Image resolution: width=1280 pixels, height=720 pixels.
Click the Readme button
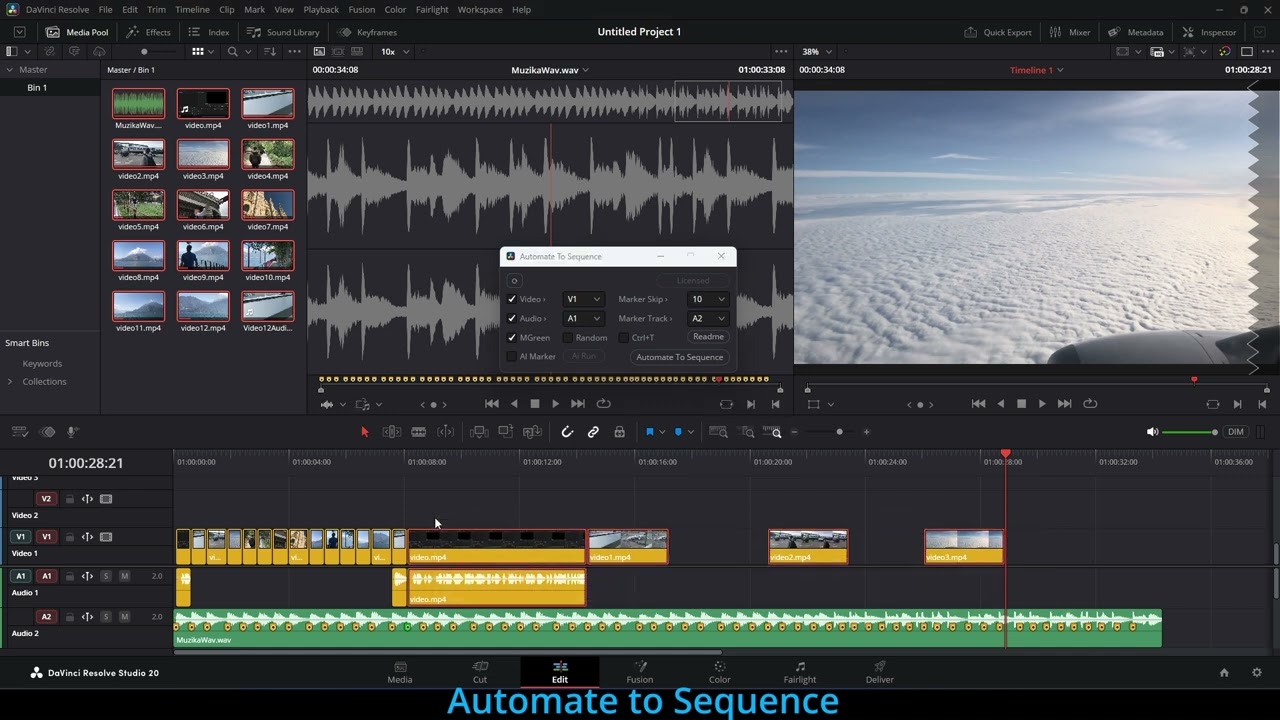708,337
